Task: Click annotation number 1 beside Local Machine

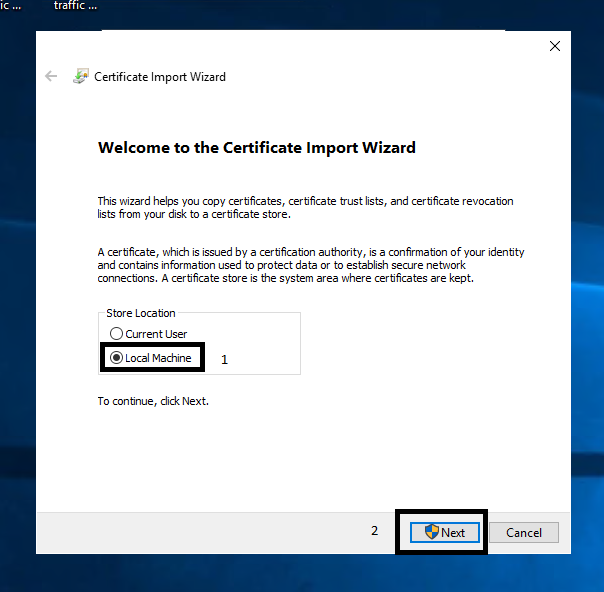Action: (x=224, y=359)
